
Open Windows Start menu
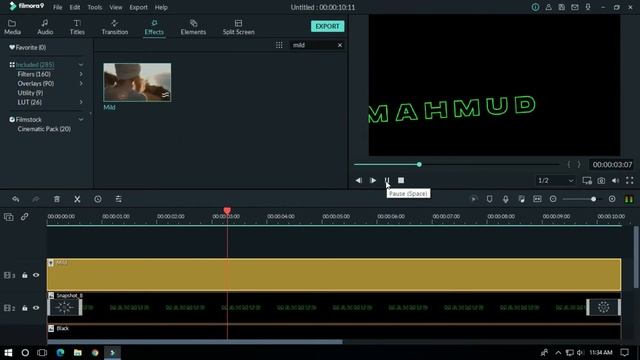8,353
